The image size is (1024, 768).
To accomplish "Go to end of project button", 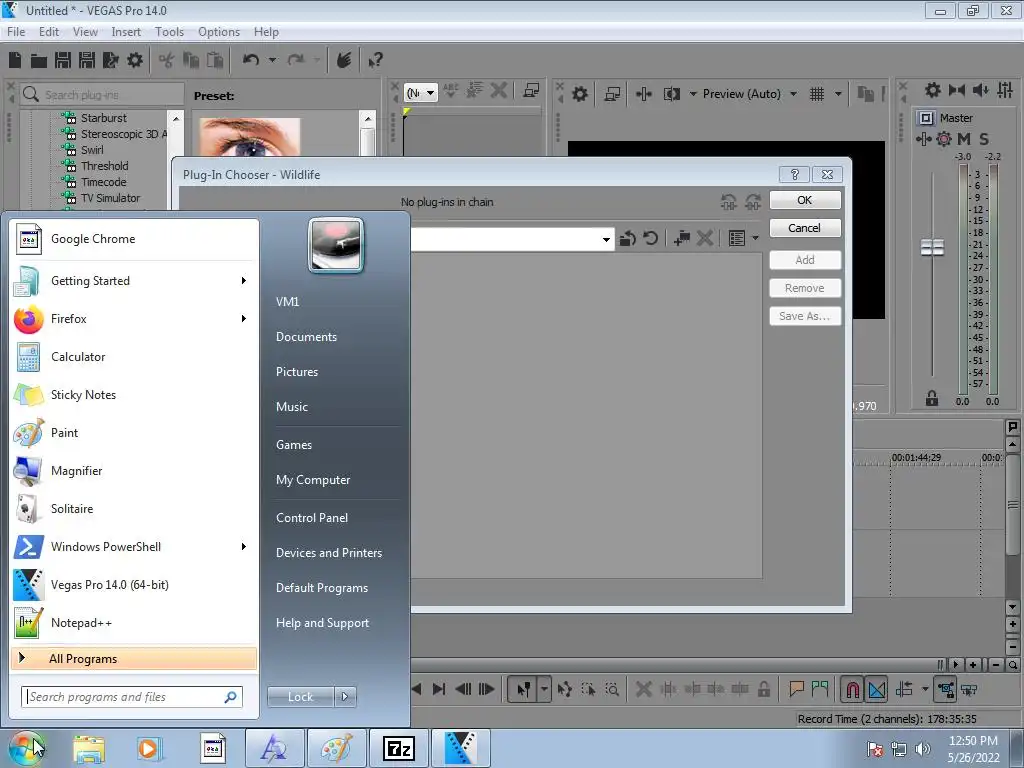I will click(439, 689).
